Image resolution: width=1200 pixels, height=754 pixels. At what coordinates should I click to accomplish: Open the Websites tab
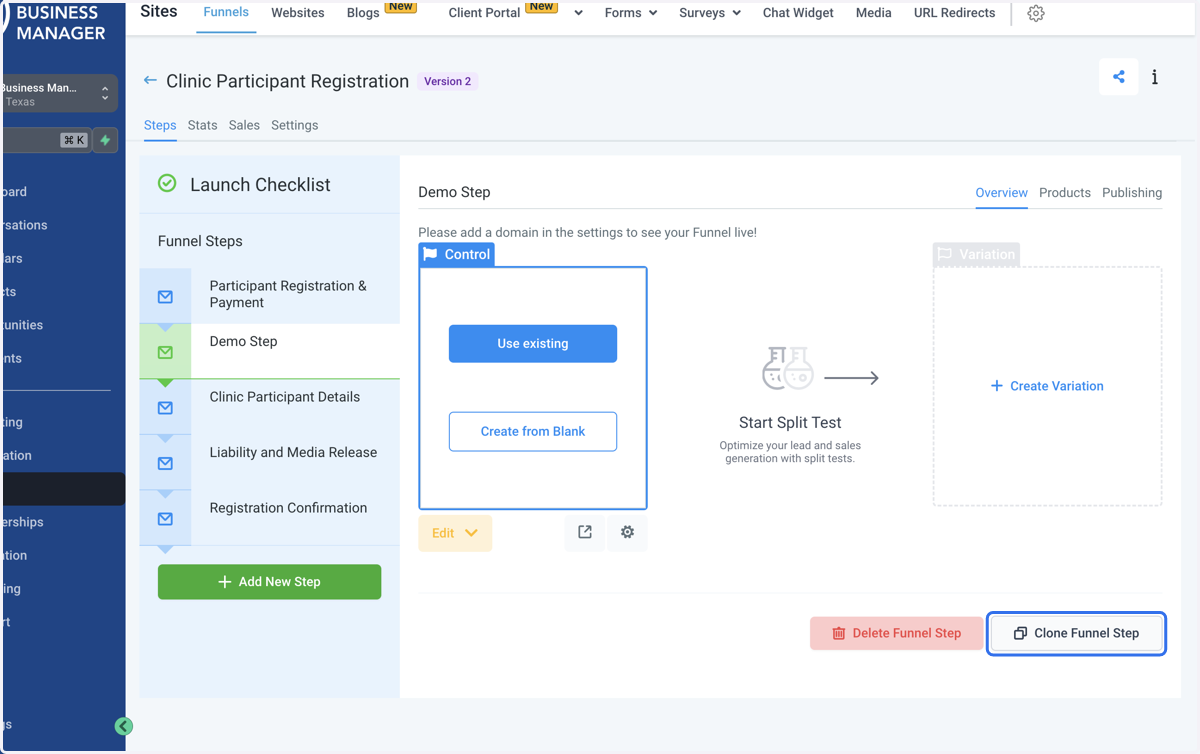coord(298,13)
